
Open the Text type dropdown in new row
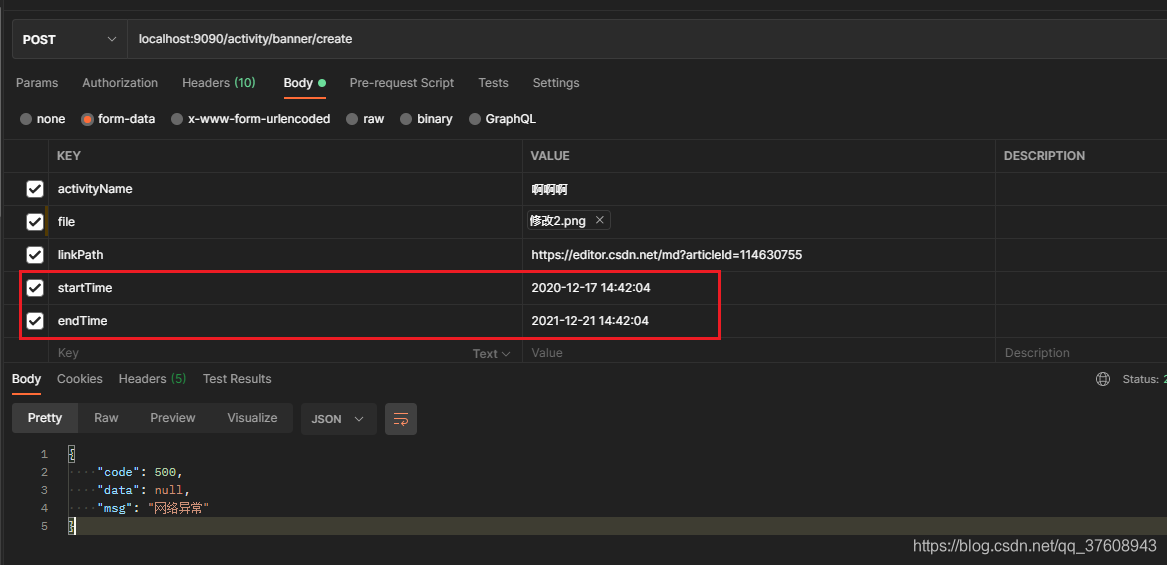(492, 354)
